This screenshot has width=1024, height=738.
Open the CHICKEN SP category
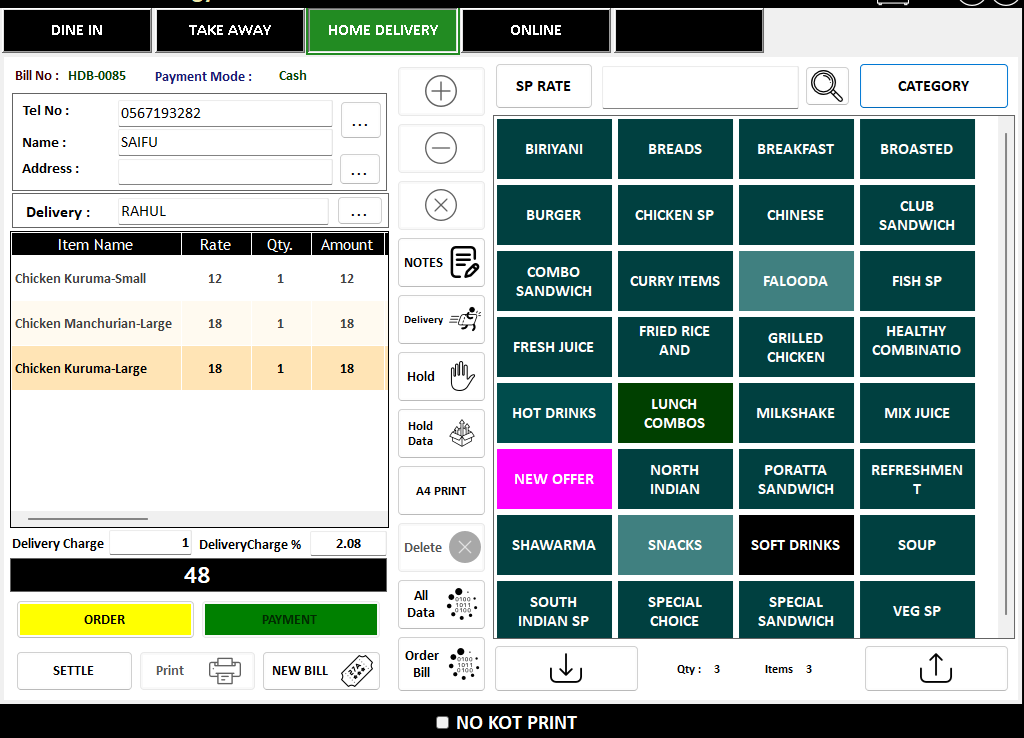(x=675, y=215)
